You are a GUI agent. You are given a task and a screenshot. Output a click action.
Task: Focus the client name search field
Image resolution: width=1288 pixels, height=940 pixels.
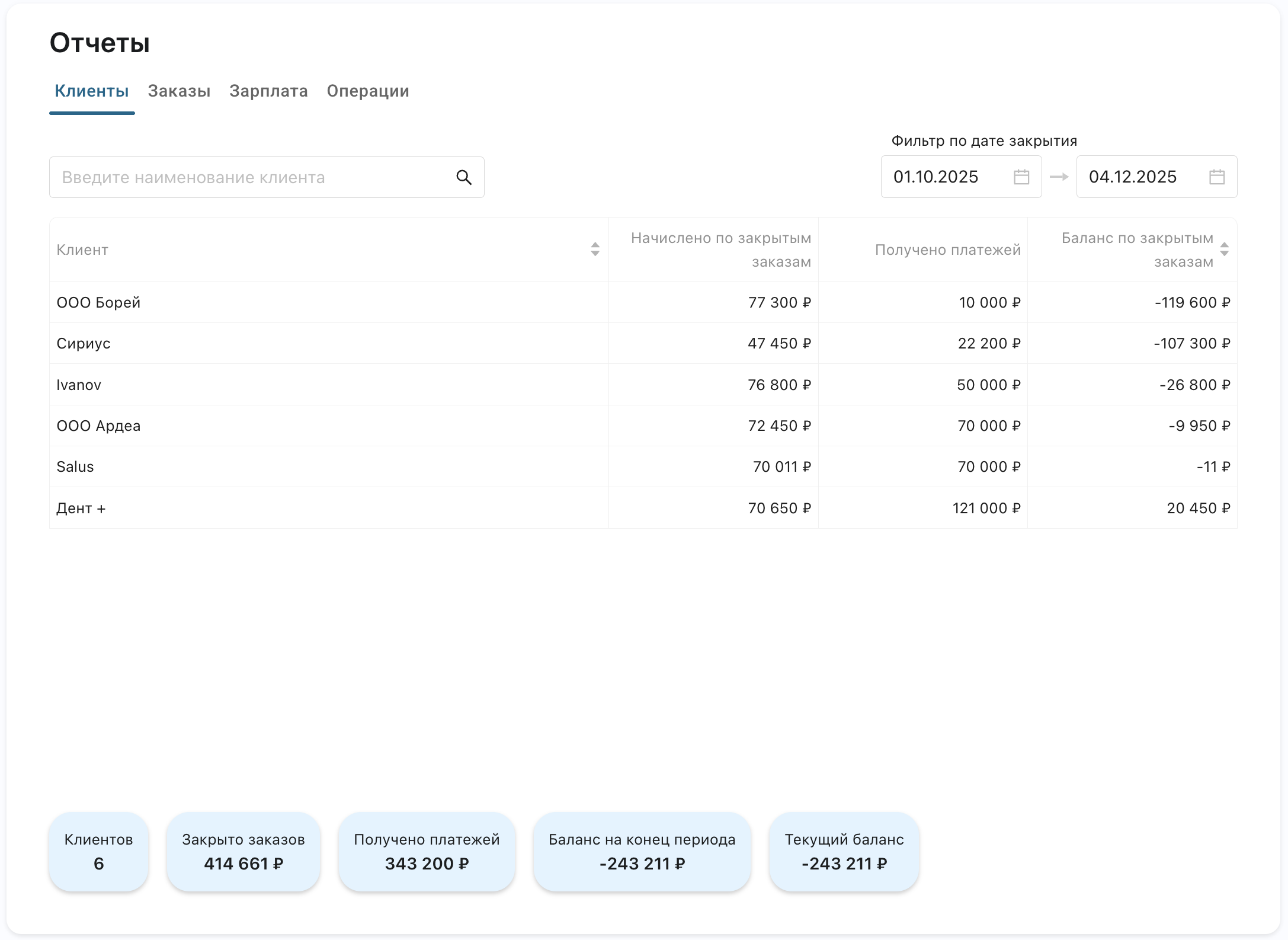click(x=249, y=177)
